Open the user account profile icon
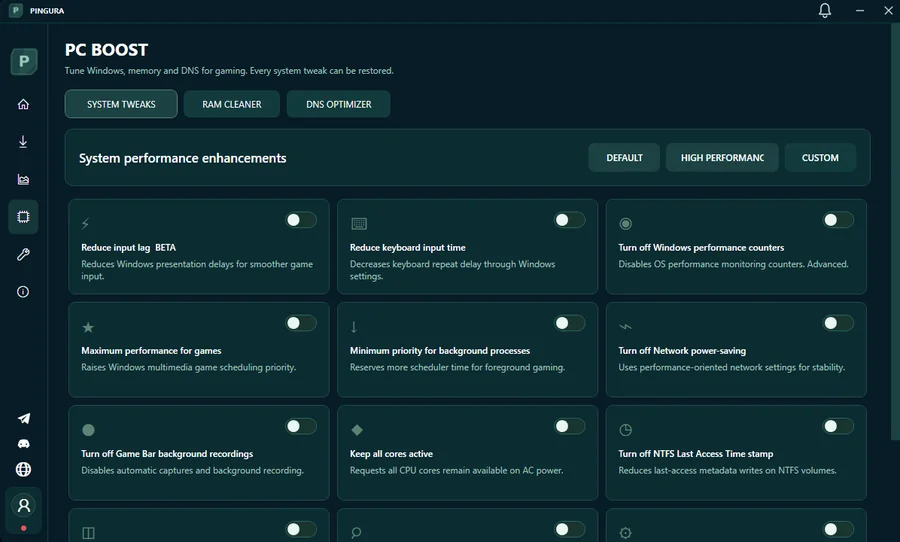This screenshot has width=900, height=542. coord(24,505)
